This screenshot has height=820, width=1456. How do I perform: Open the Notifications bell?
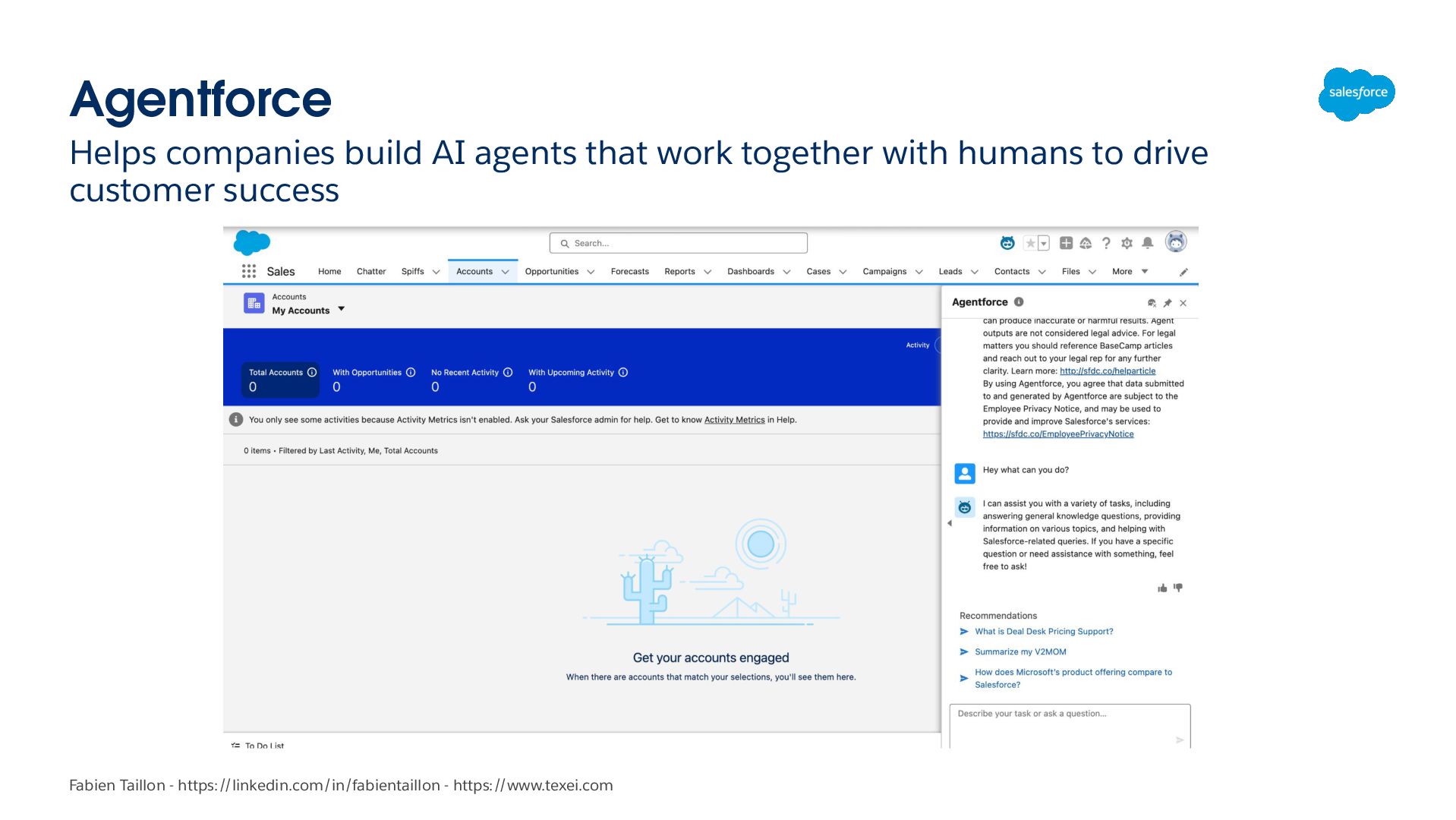coord(1147,243)
